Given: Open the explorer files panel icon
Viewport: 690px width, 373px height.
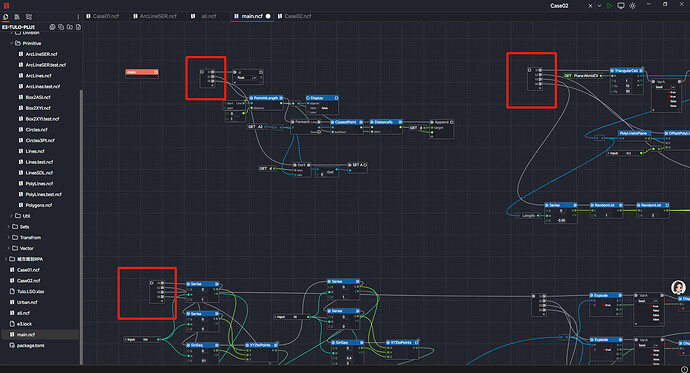Looking at the screenshot, I should click(6, 17).
